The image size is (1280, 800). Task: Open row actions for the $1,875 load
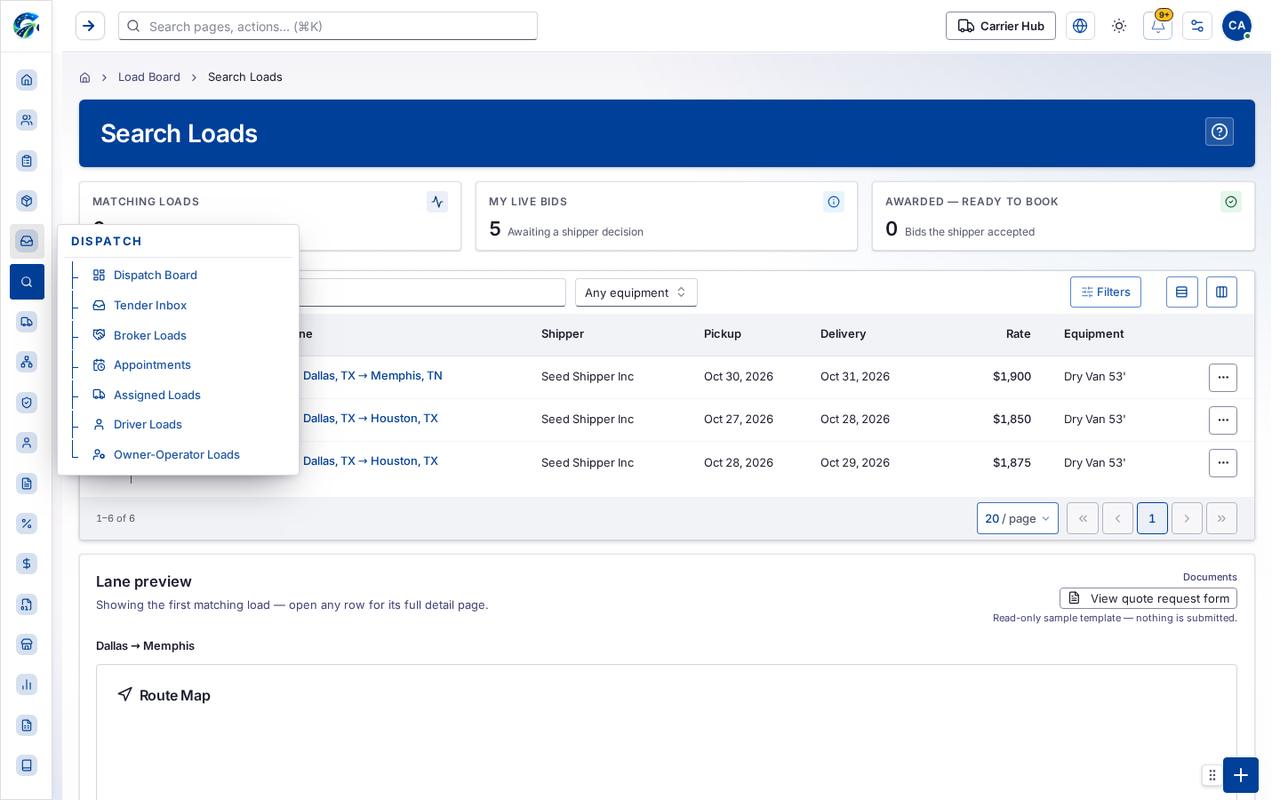pyautogui.click(x=1223, y=463)
